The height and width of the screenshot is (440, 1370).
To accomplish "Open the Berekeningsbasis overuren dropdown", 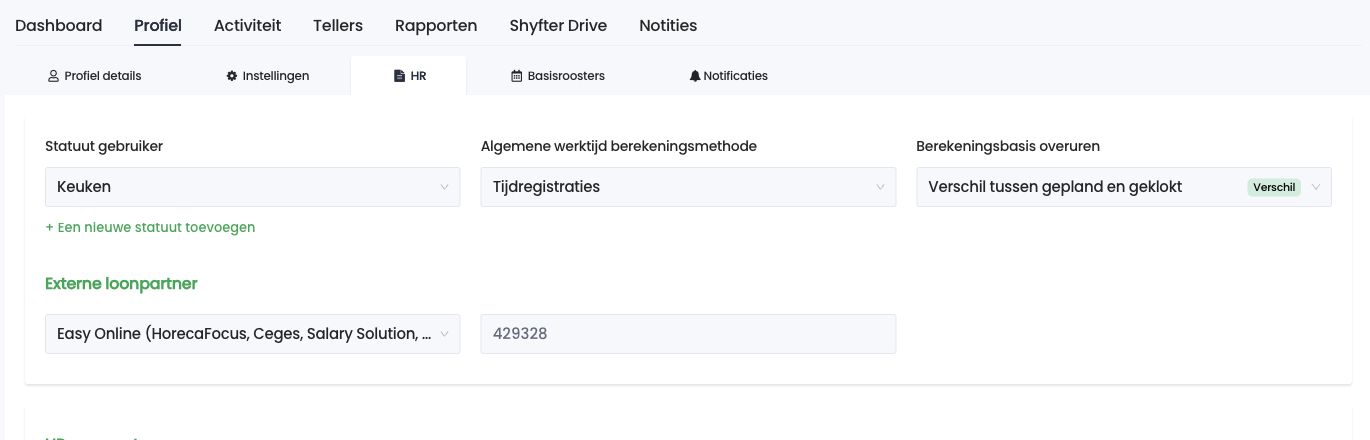I will 1124,187.
